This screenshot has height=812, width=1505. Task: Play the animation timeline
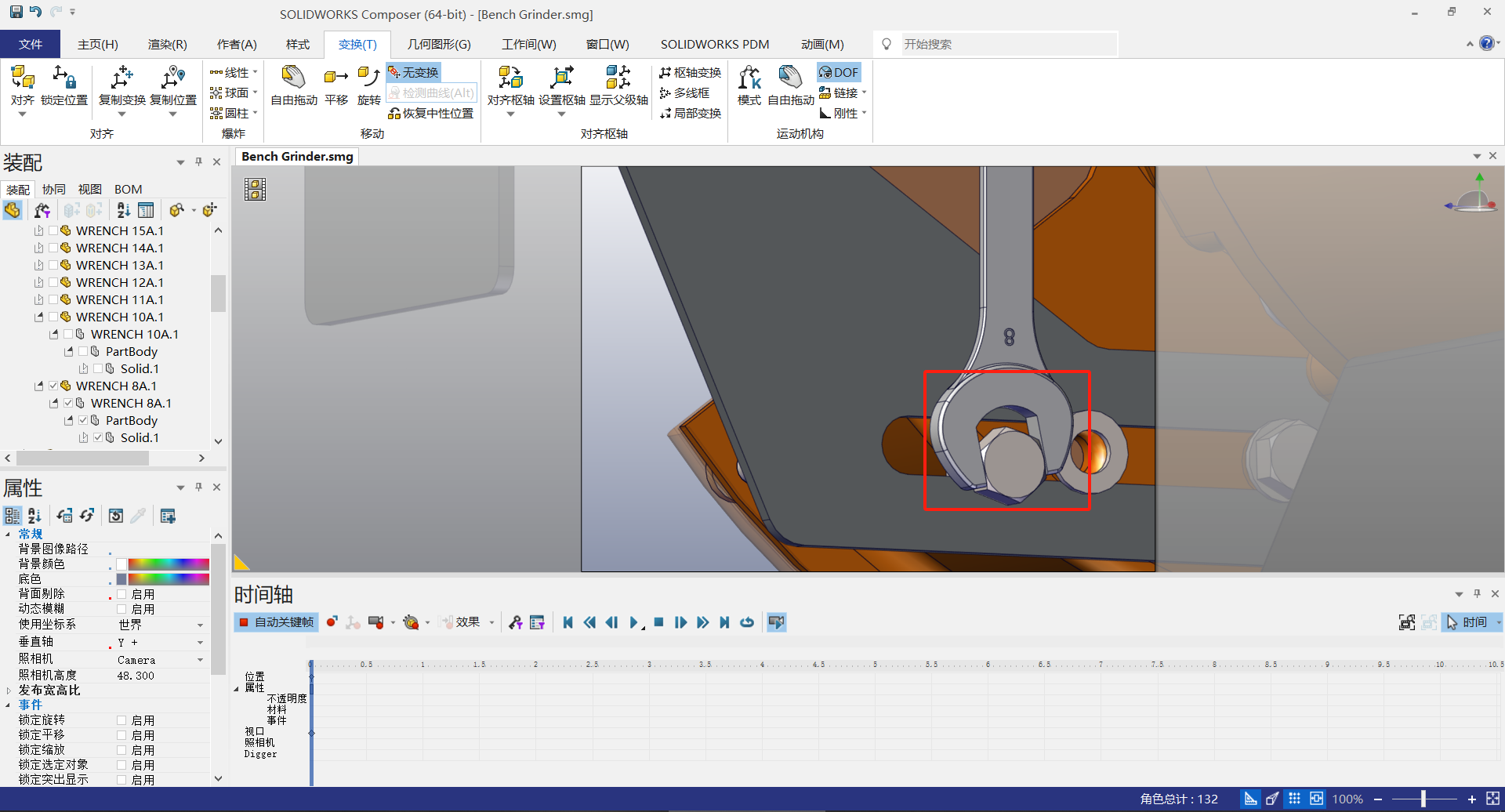coord(634,622)
